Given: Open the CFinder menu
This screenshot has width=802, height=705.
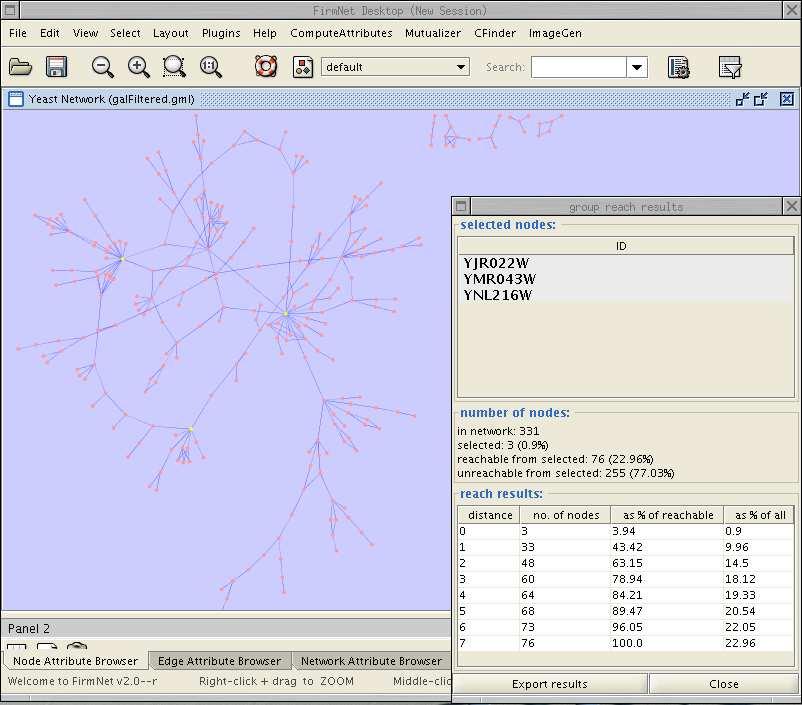Looking at the screenshot, I should 495,33.
